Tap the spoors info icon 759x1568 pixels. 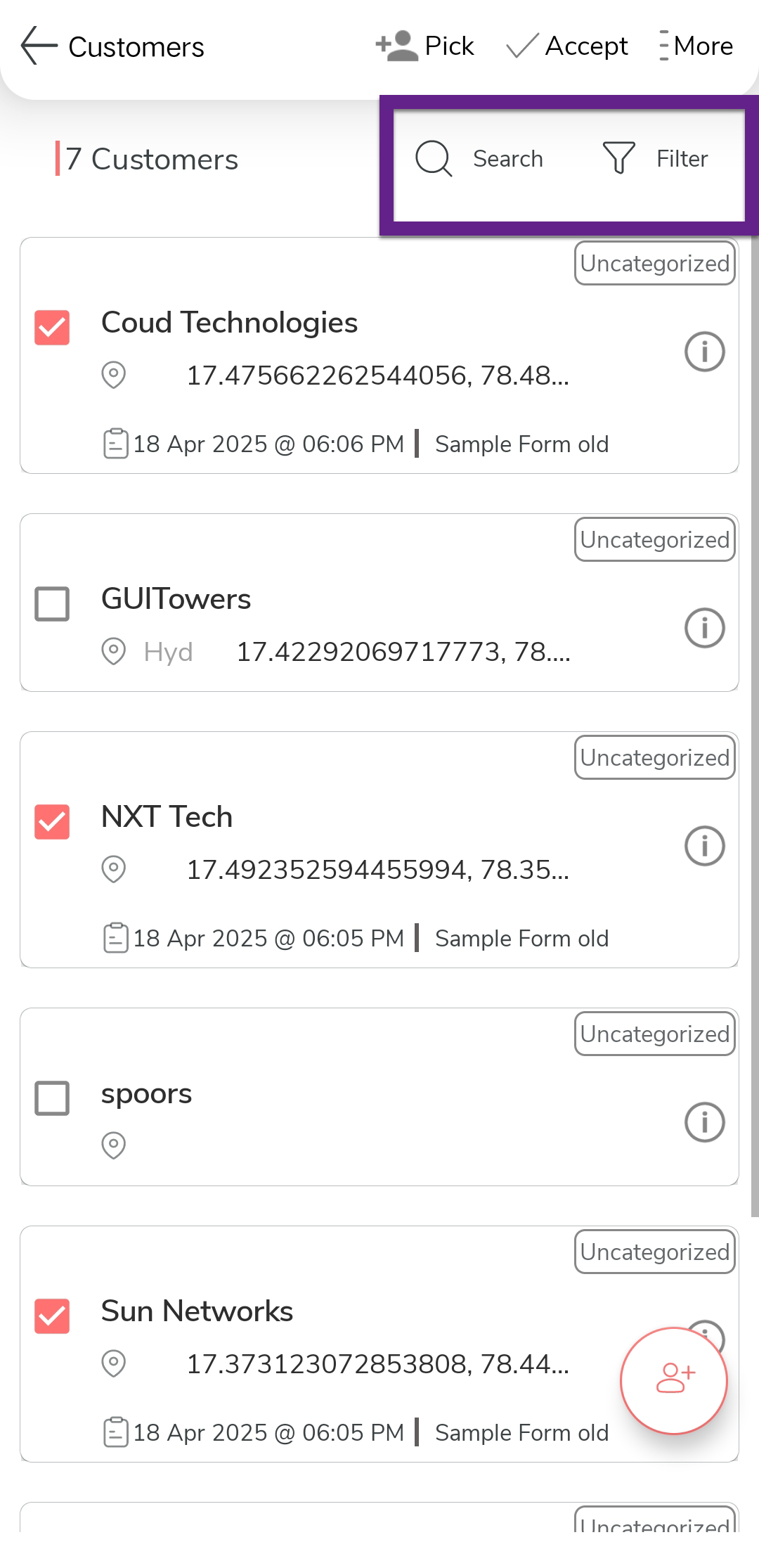point(704,1122)
